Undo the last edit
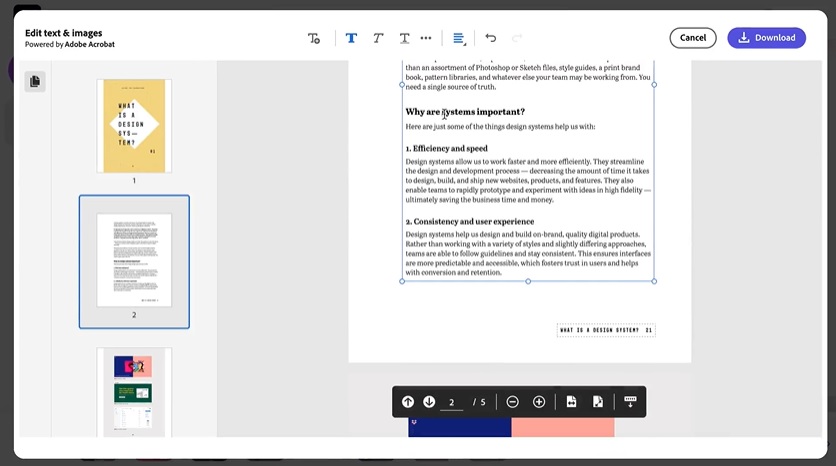The height and width of the screenshot is (466, 836). [x=491, y=38]
